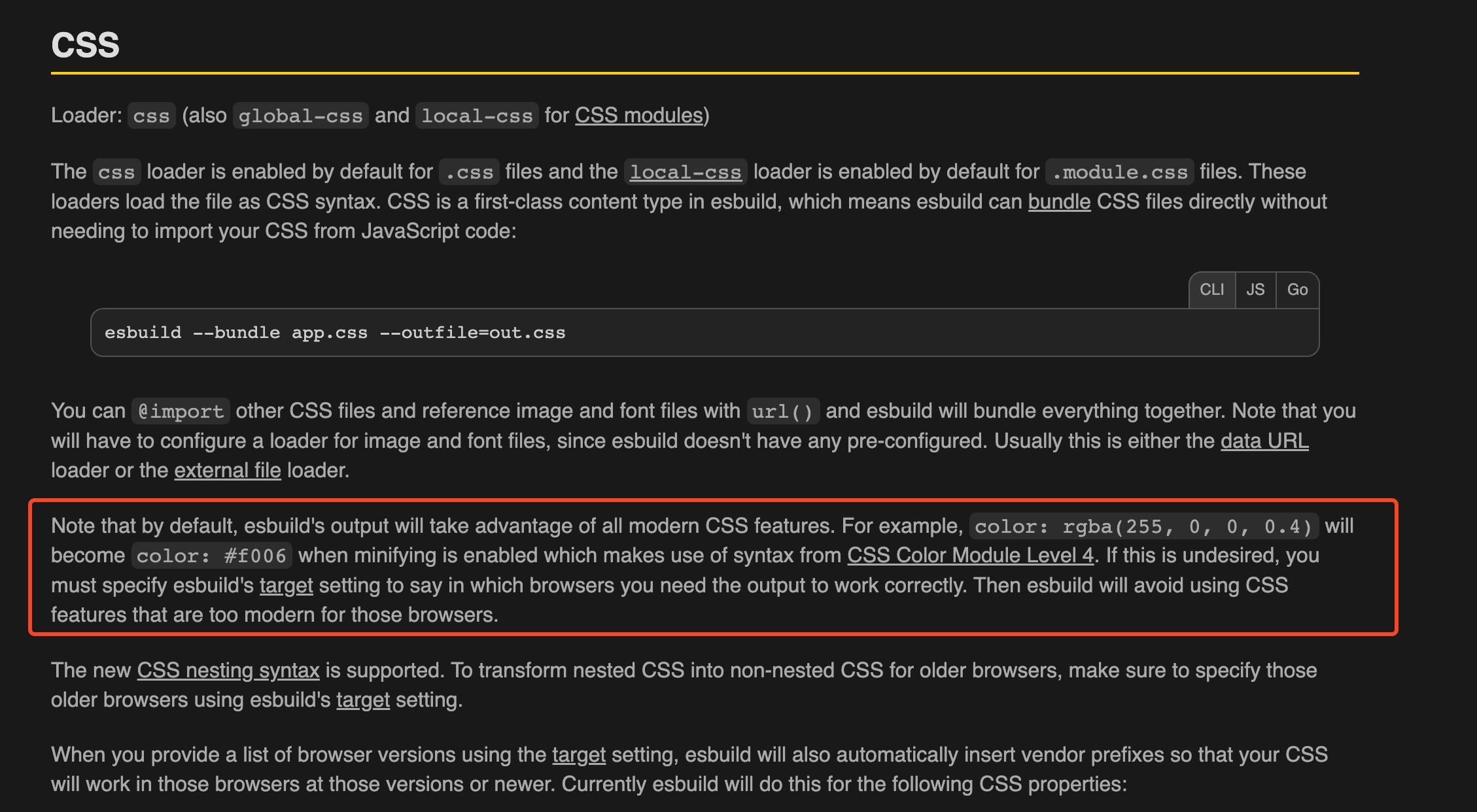Viewport: 1477px width, 812px height.
Task: Open the CSS Color Module Level 4 link
Action: click(x=970, y=555)
